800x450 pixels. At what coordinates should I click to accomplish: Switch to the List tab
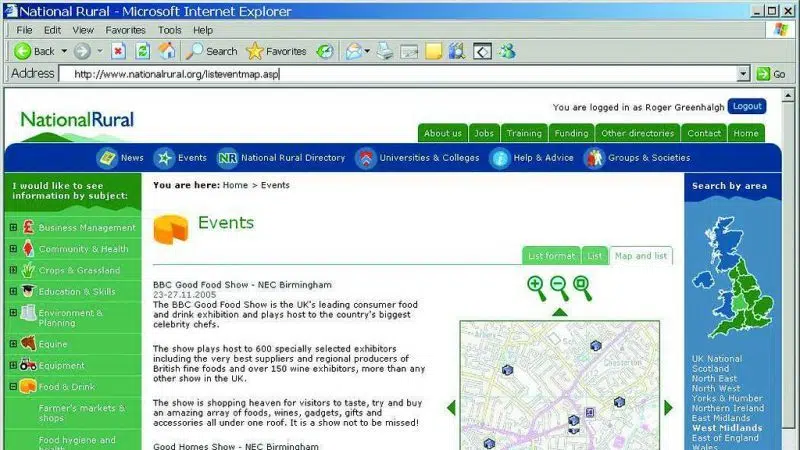pyautogui.click(x=595, y=256)
